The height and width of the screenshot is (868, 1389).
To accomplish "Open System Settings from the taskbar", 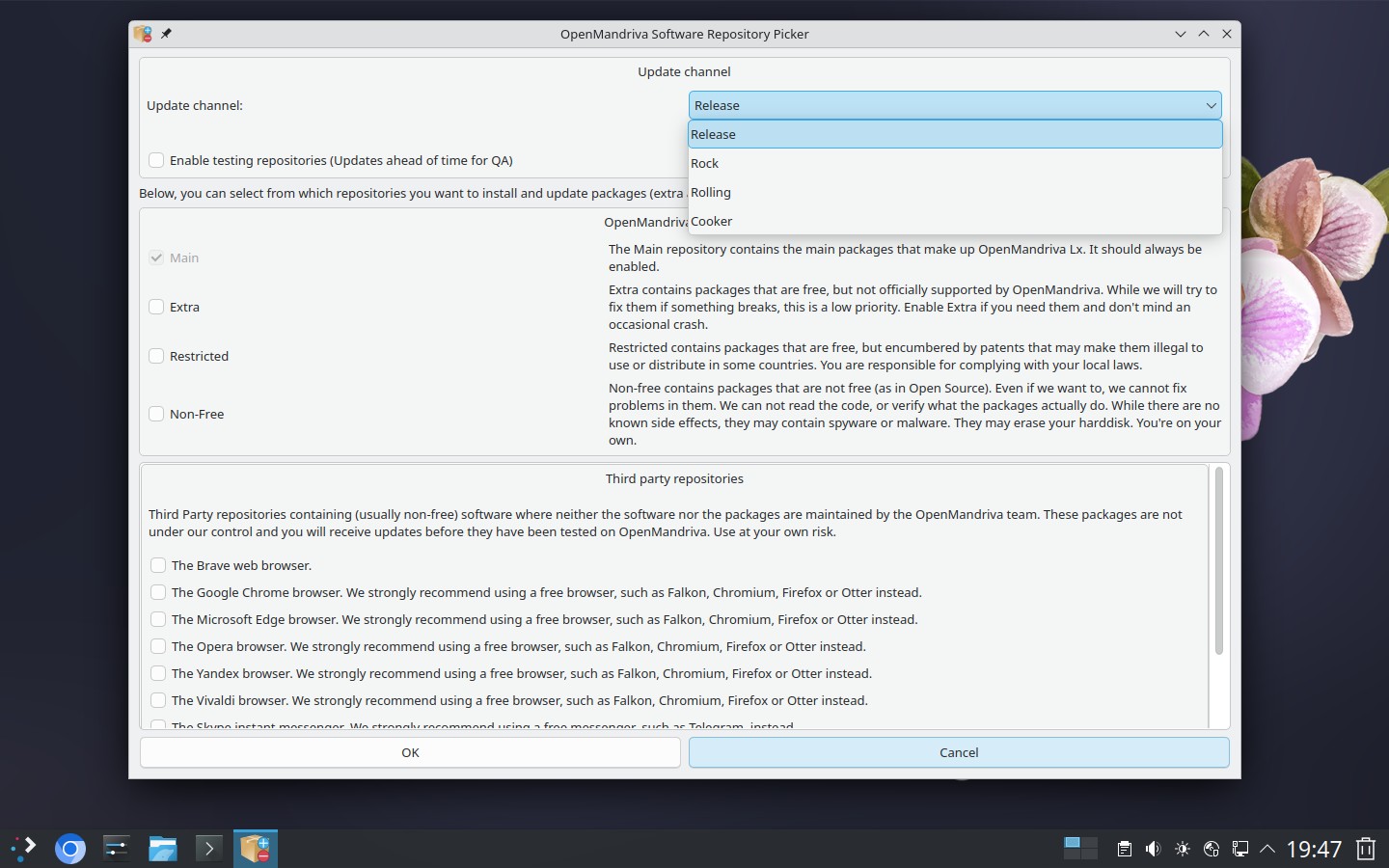I will 117,849.
